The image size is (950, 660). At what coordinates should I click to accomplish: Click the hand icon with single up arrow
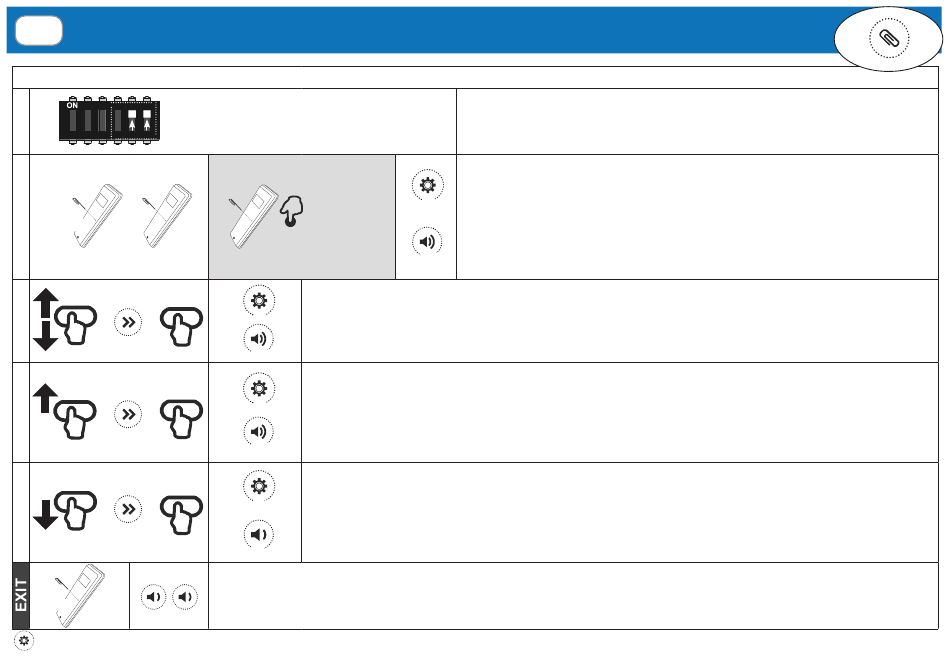click(x=65, y=412)
